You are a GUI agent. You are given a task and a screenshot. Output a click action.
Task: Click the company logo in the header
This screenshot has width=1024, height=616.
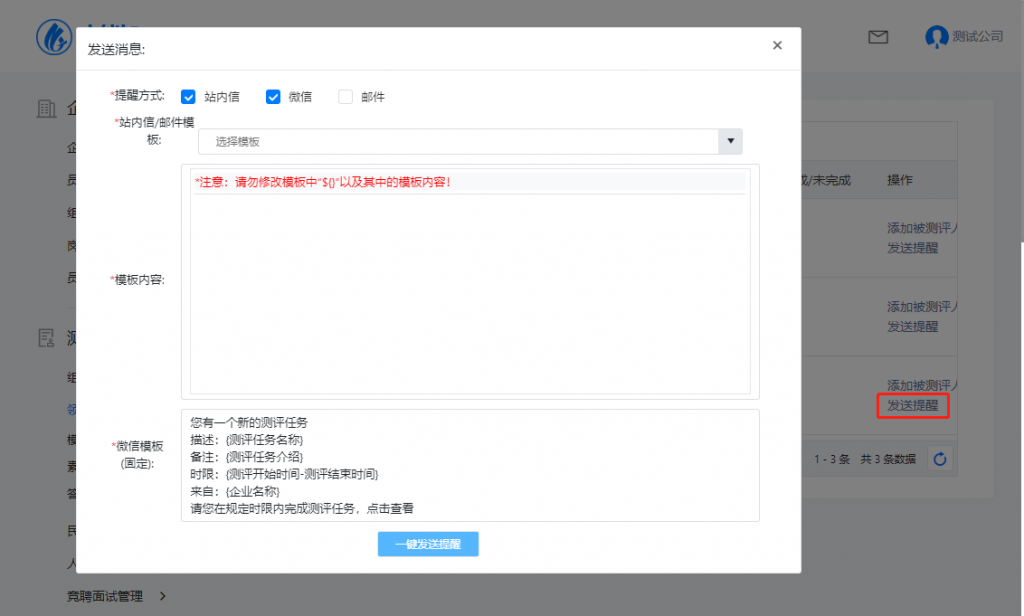[54, 37]
